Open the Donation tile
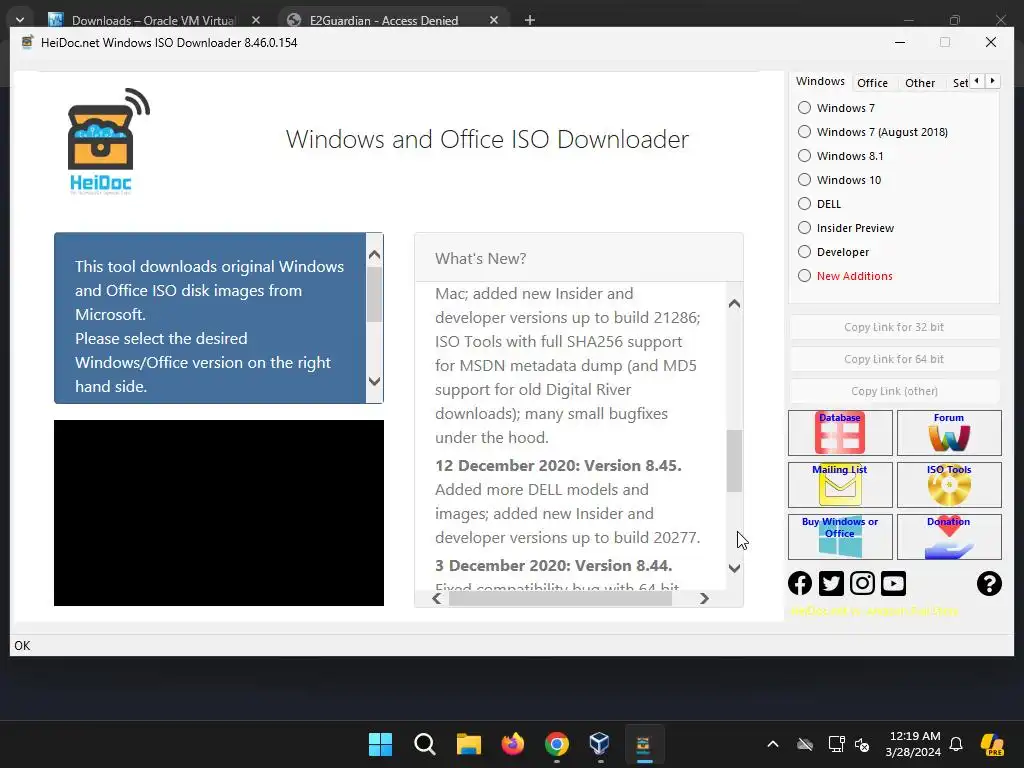The height and width of the screenshot is (768, 1024). 949,537
